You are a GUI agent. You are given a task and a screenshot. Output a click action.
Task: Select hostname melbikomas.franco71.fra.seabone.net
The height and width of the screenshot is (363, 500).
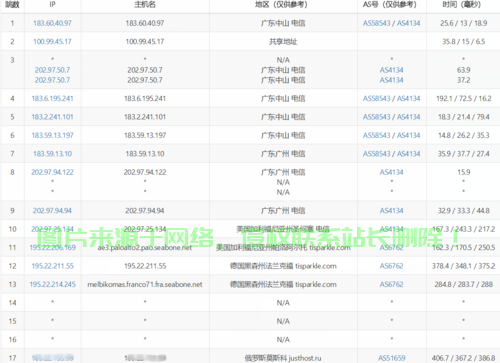(x=145, y=284)
